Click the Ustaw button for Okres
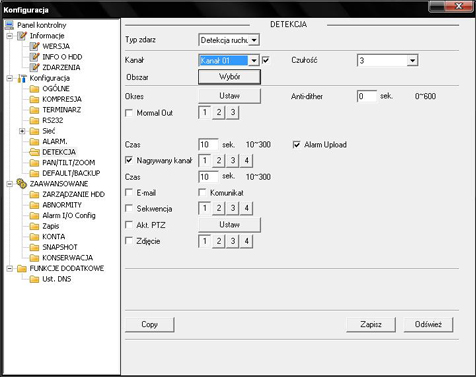 pos(229,96)
